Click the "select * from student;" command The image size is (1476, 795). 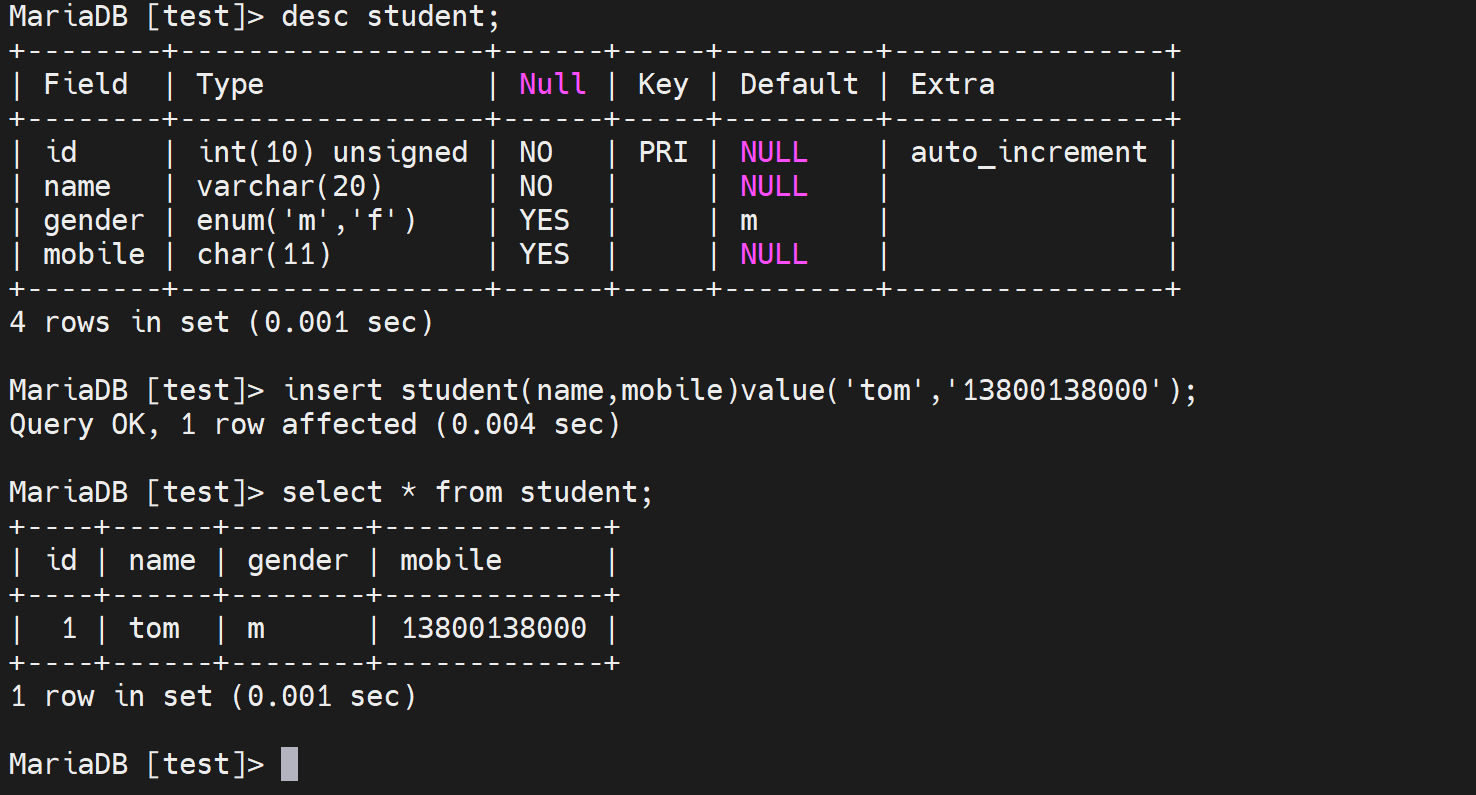[x=467, y=492]
